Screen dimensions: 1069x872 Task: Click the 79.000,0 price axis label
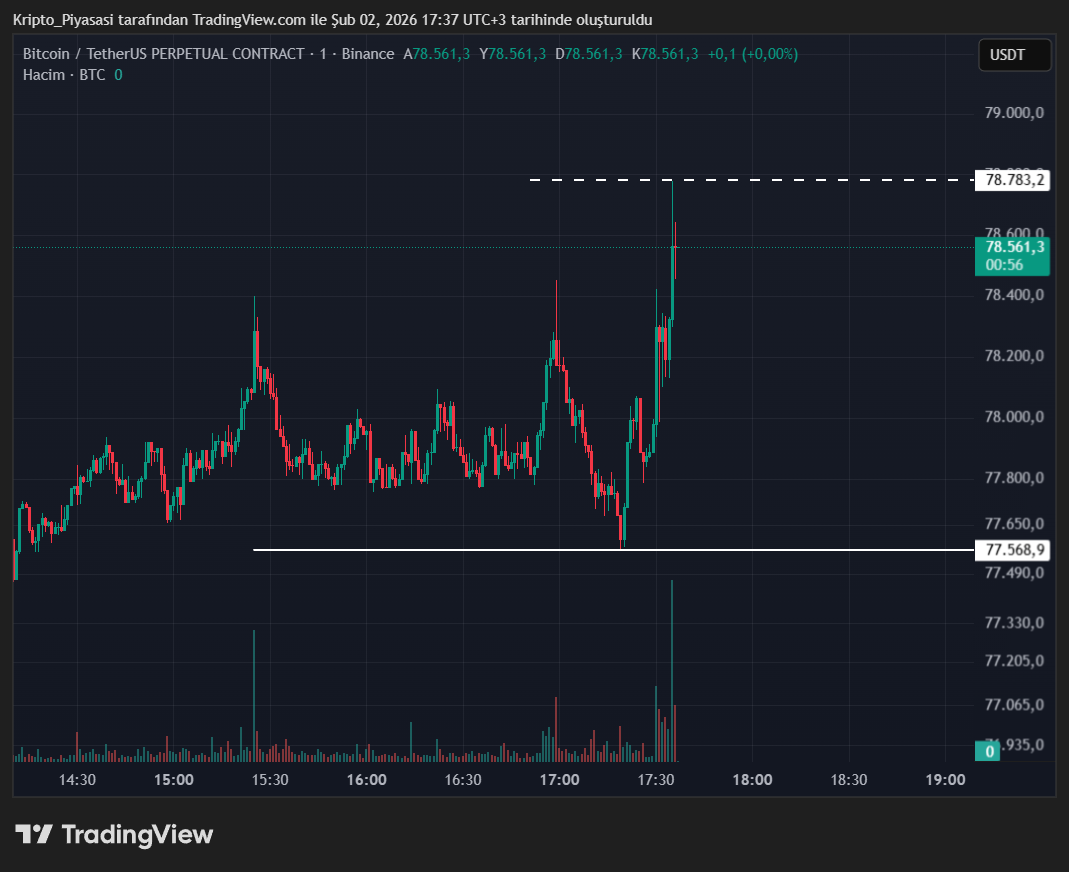1014,113
